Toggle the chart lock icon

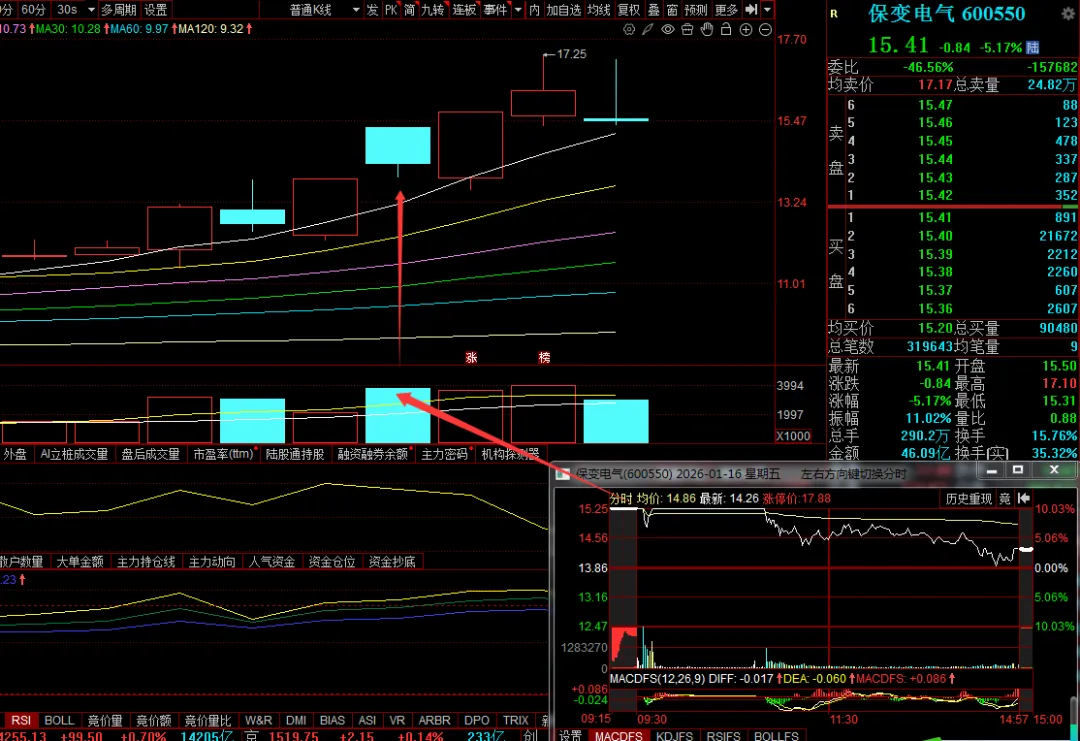[x=726, y=29]
